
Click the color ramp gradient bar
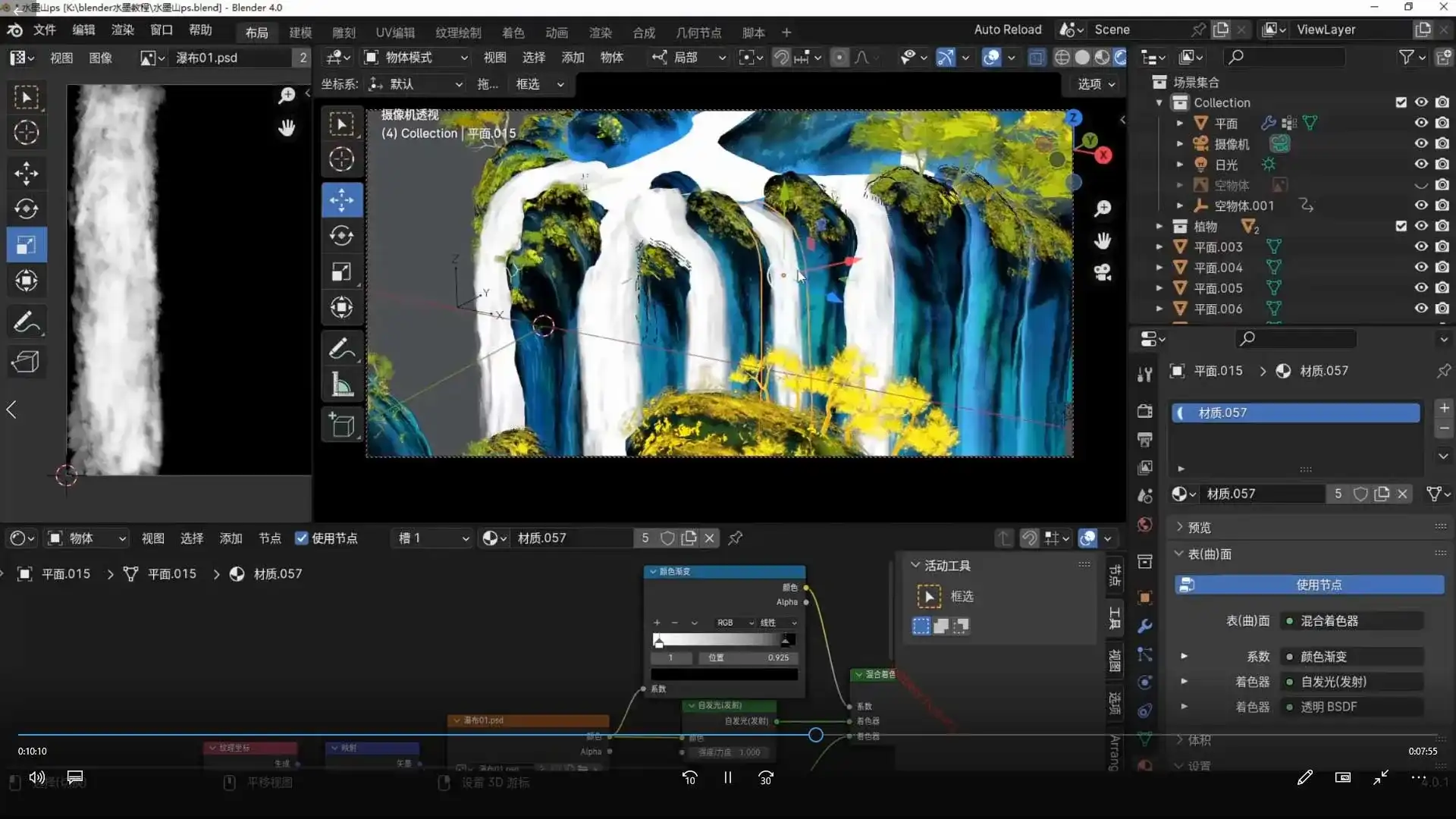click(723, 640)
